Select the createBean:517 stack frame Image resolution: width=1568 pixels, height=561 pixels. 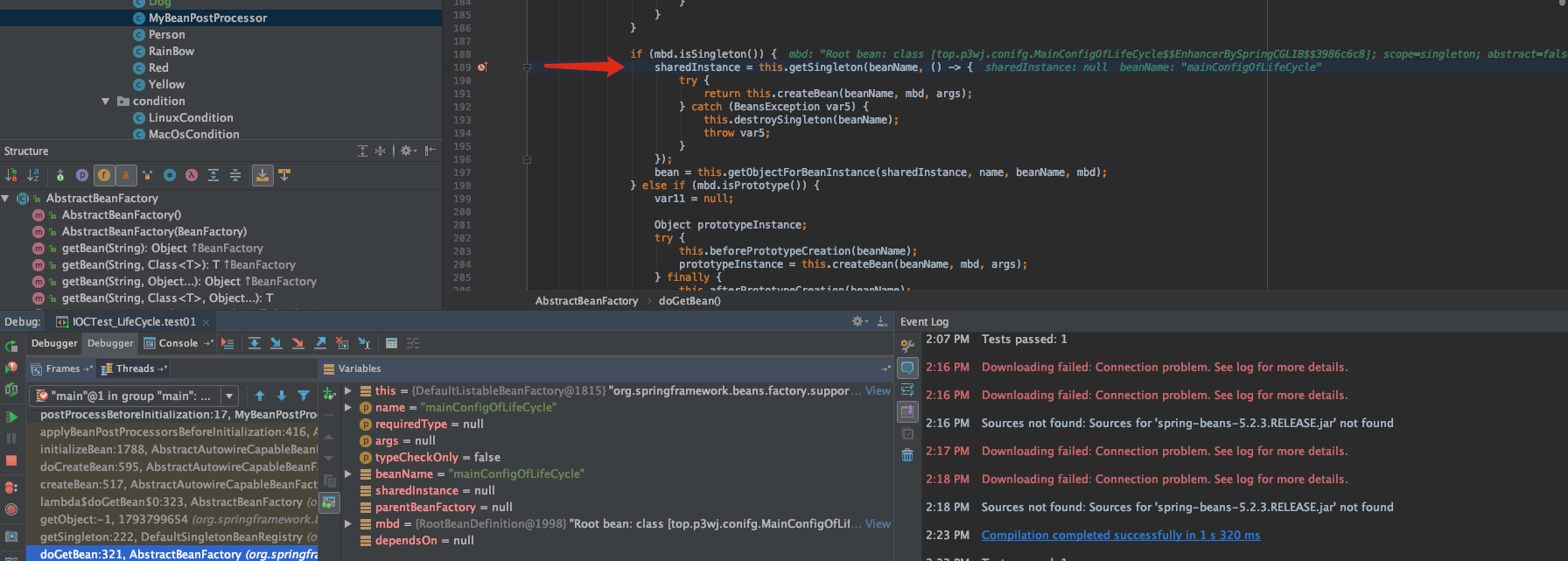tap(171, 484)
